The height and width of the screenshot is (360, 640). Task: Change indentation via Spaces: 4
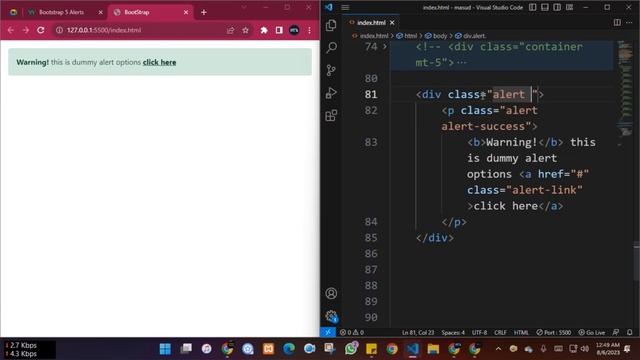tap(453, 332)
